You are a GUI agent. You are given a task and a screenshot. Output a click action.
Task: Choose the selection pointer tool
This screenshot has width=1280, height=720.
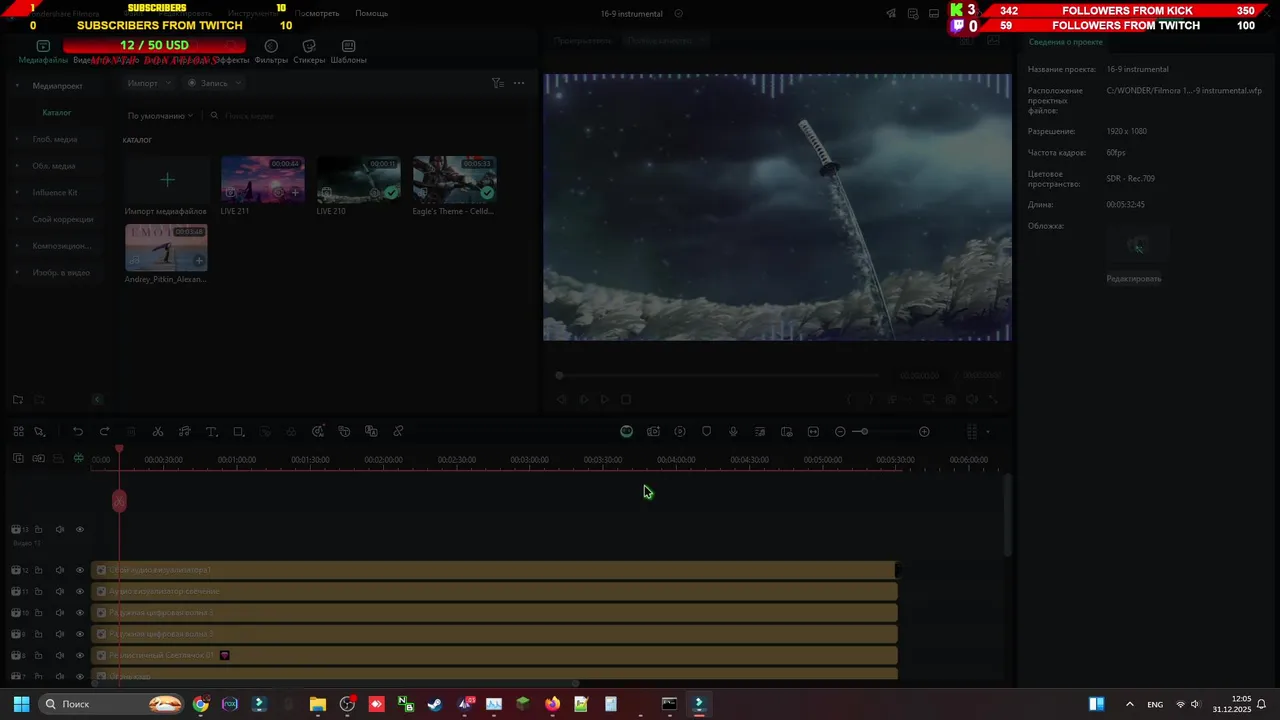coord(40,432)
